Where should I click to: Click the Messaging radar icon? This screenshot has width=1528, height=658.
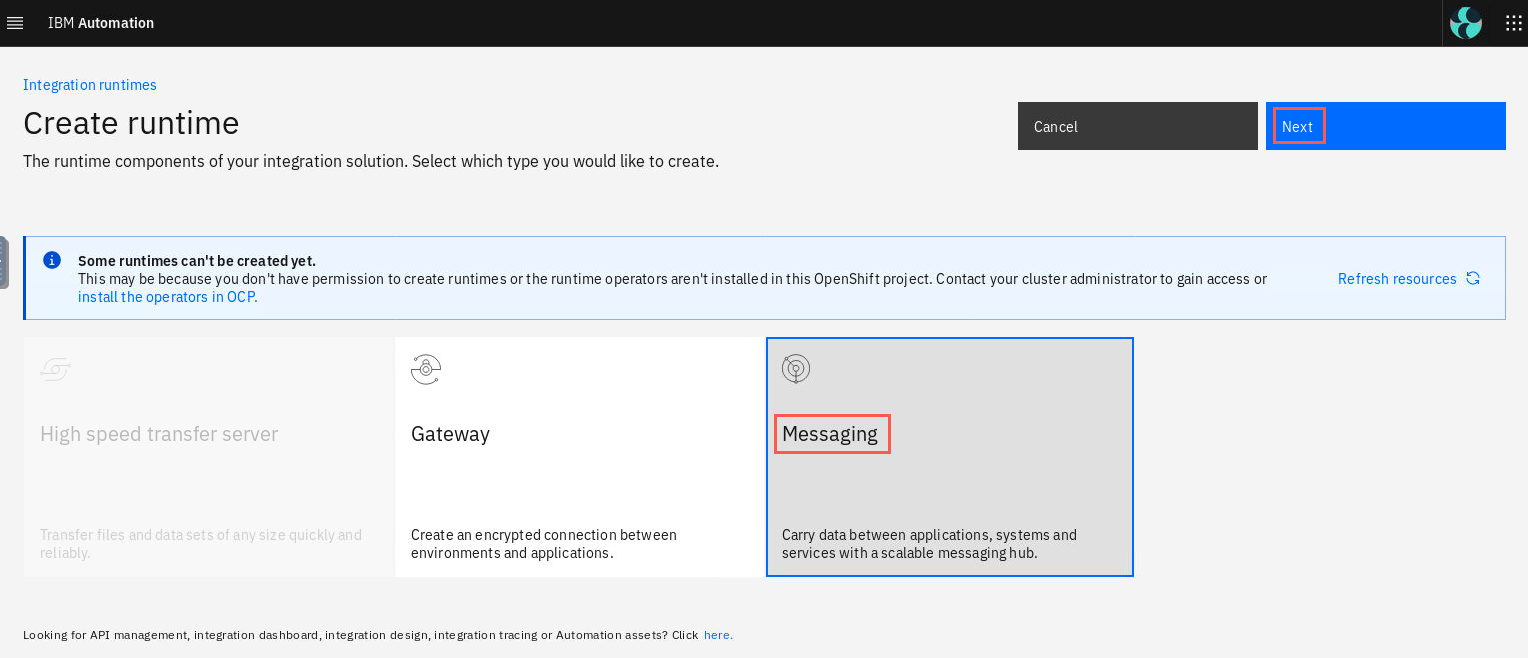pyautogui.click(x=796, y=369)
